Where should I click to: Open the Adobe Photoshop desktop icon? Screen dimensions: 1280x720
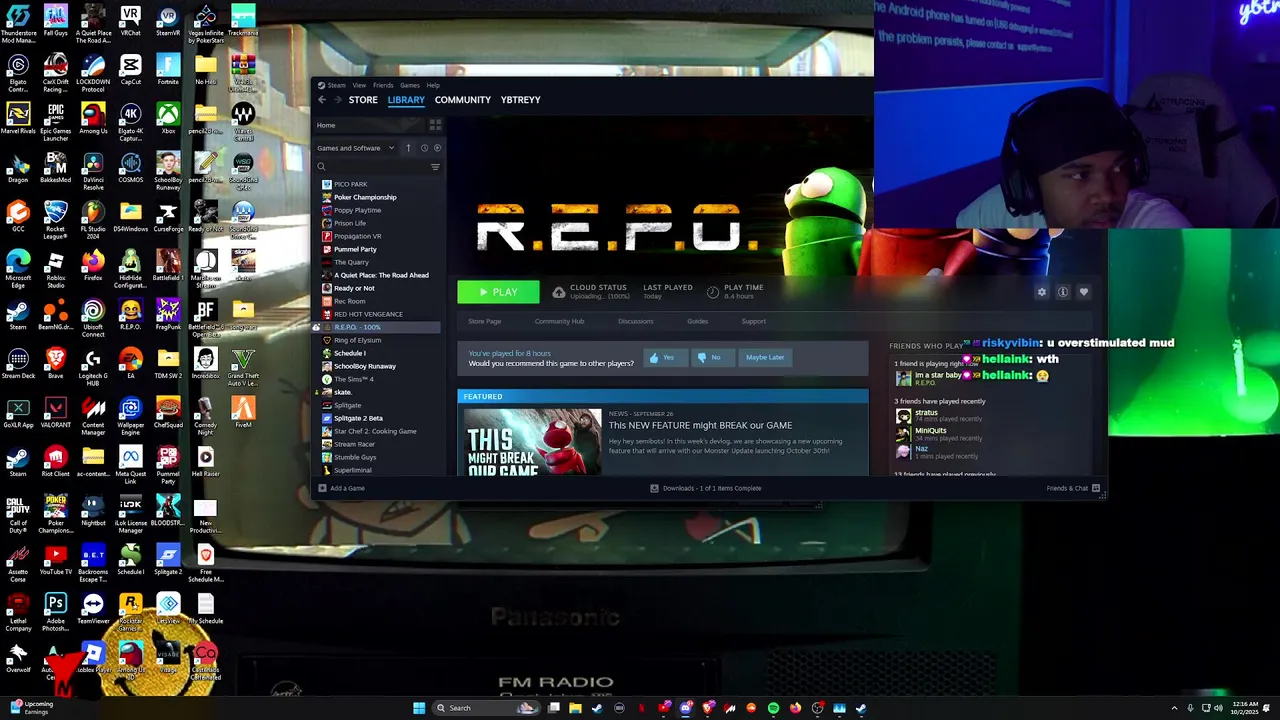pyautogui.click(x=55, y=612)
